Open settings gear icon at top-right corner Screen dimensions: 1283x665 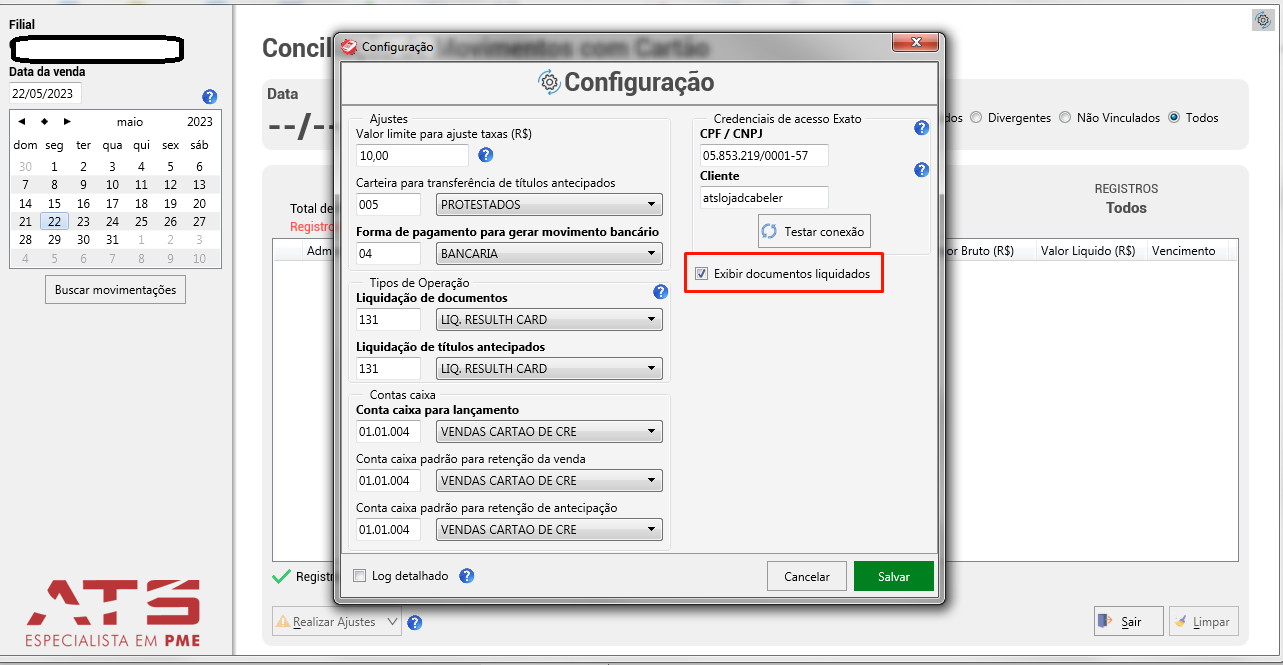[1262, 20]
